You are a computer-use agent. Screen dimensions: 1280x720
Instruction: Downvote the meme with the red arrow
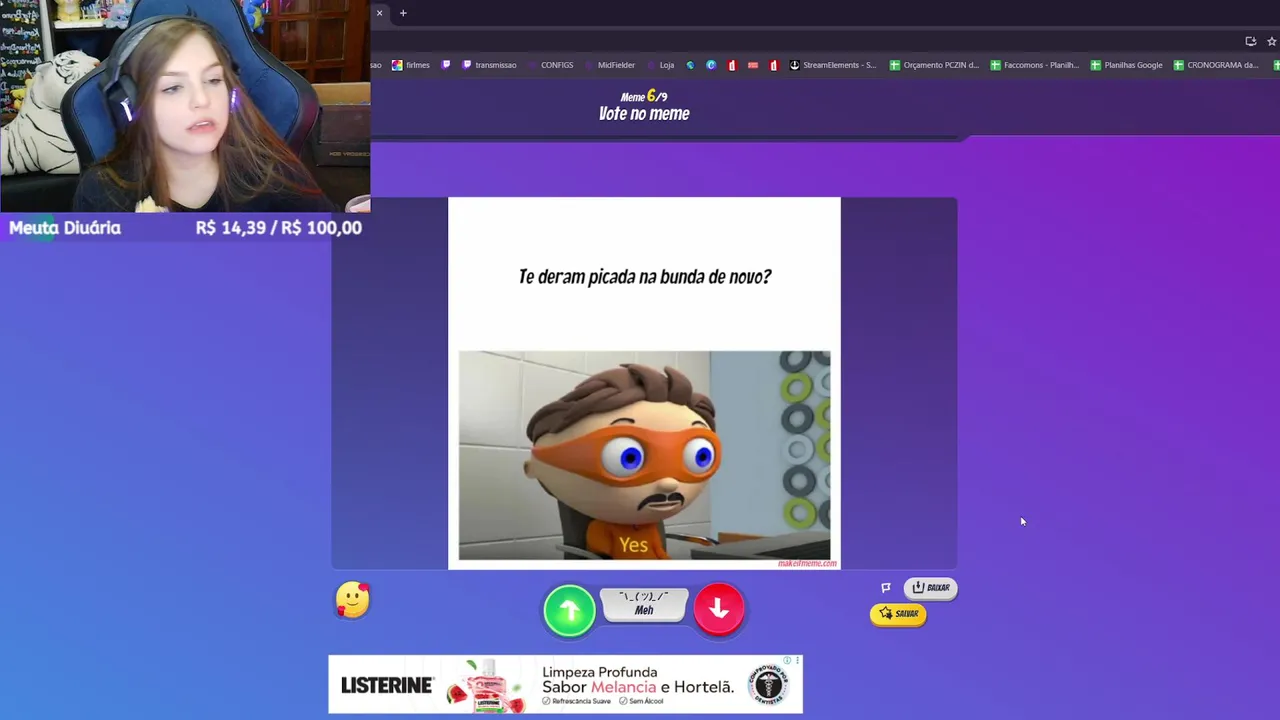point(719,609)
